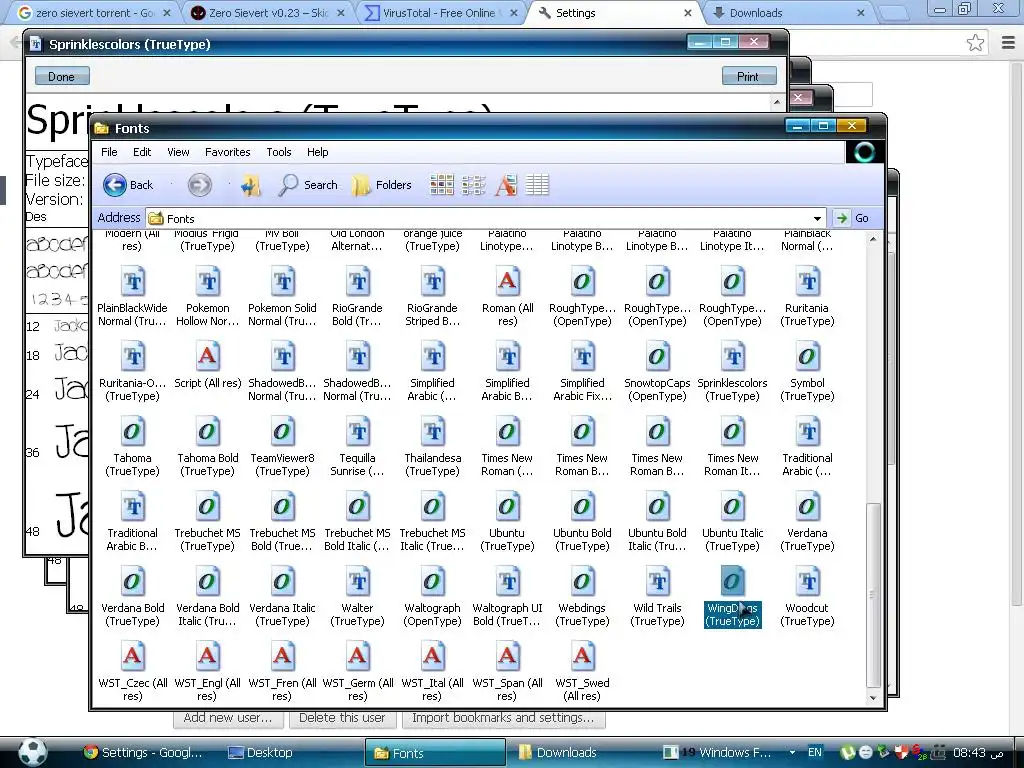
Task: Switch to VirusTotal browser tab
Action: (439, 12)
